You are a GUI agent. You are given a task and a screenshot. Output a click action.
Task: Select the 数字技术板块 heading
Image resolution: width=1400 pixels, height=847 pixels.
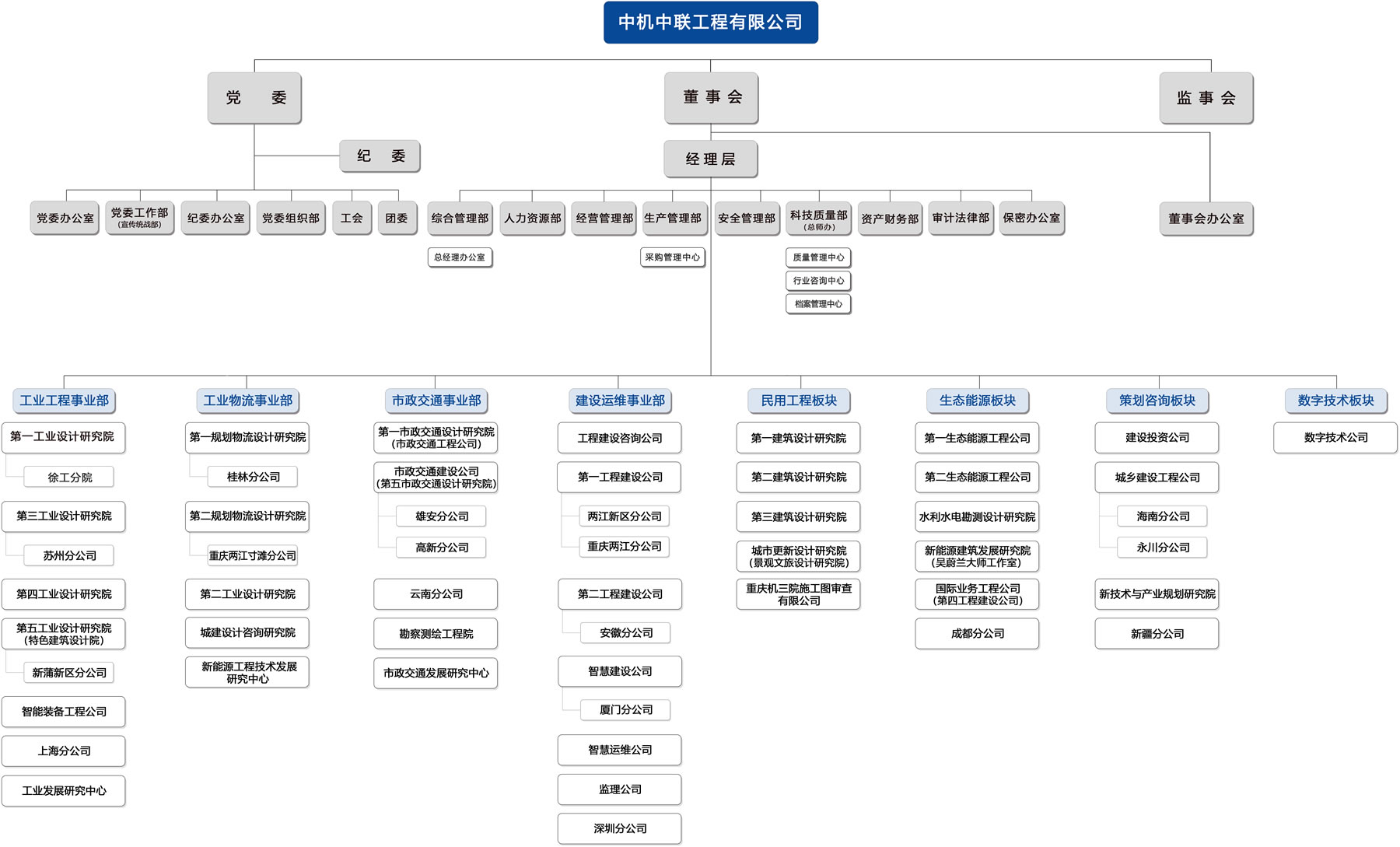coord(1336,401)
